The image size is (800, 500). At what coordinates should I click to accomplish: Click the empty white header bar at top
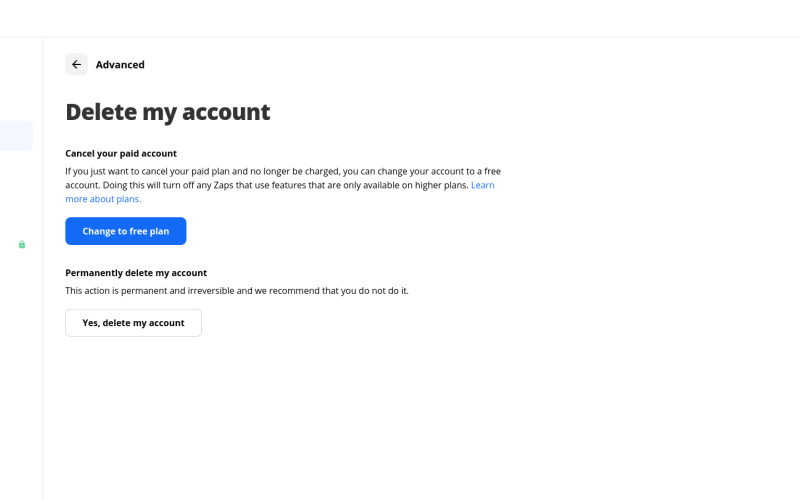(x=400, y=18)
